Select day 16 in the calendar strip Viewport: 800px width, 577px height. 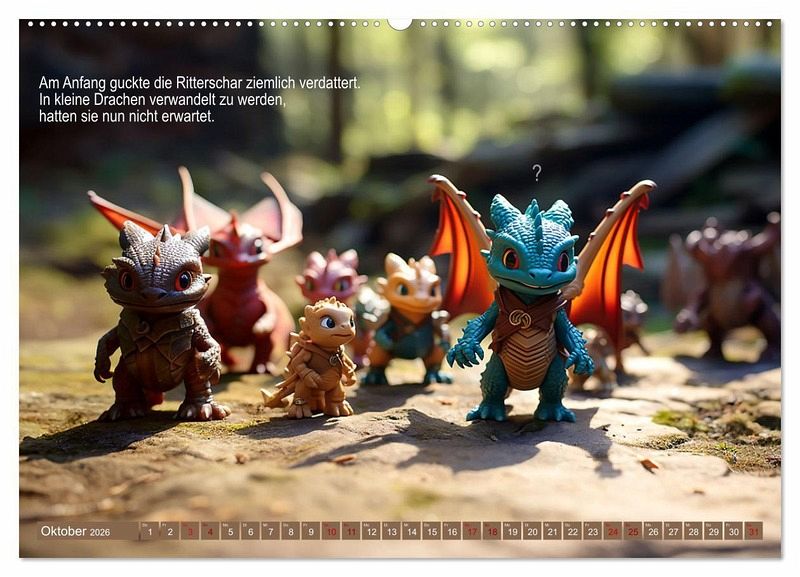tap(452, 531)
